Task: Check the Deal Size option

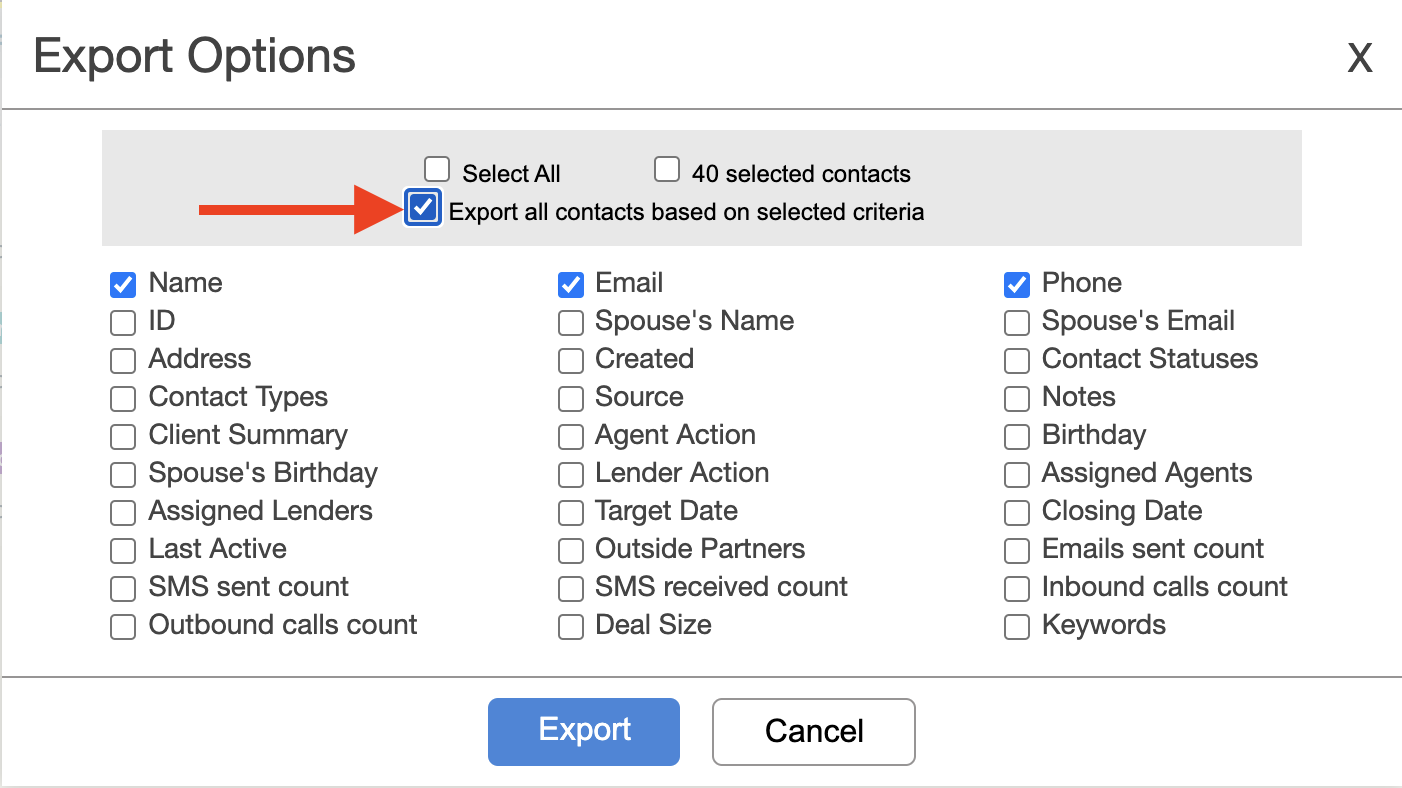Action: (570, 627)
